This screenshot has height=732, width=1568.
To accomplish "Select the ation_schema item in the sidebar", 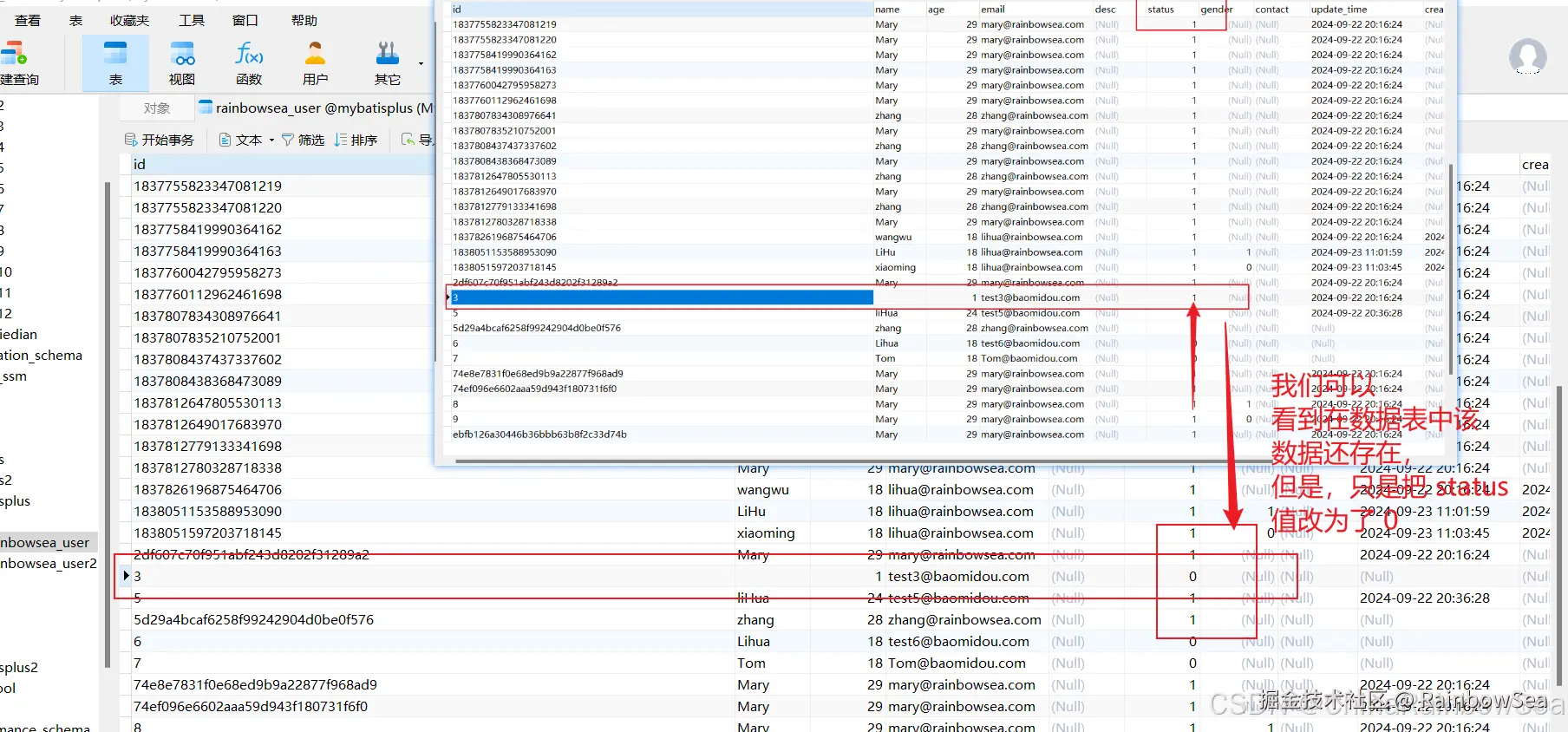I will coord(42,355).
